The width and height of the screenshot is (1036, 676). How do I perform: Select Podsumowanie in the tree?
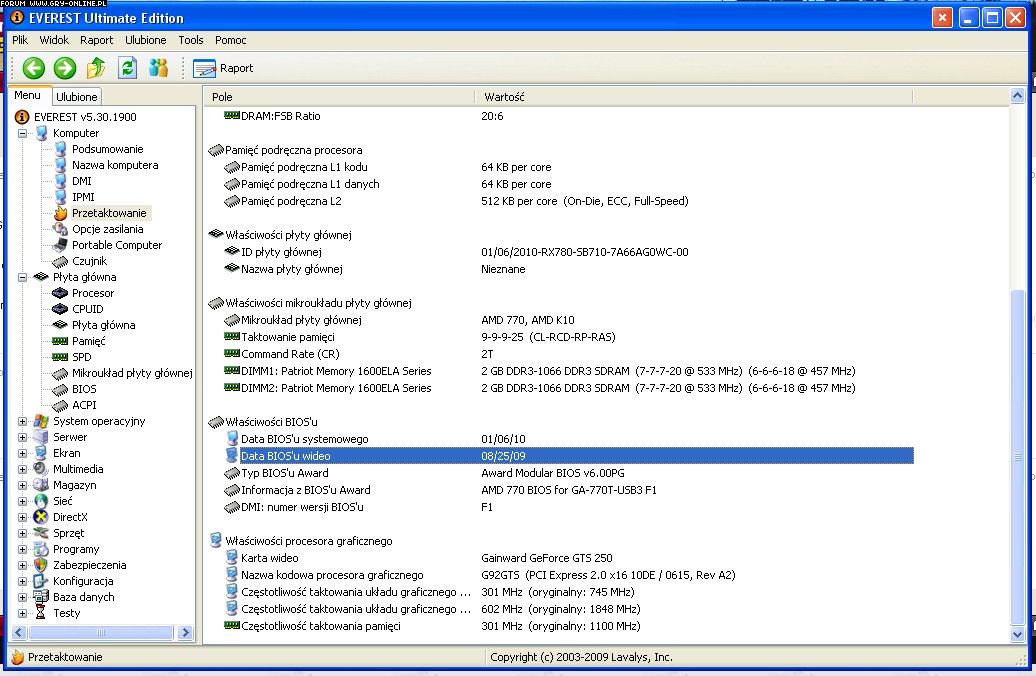click(x=107, y=149)
